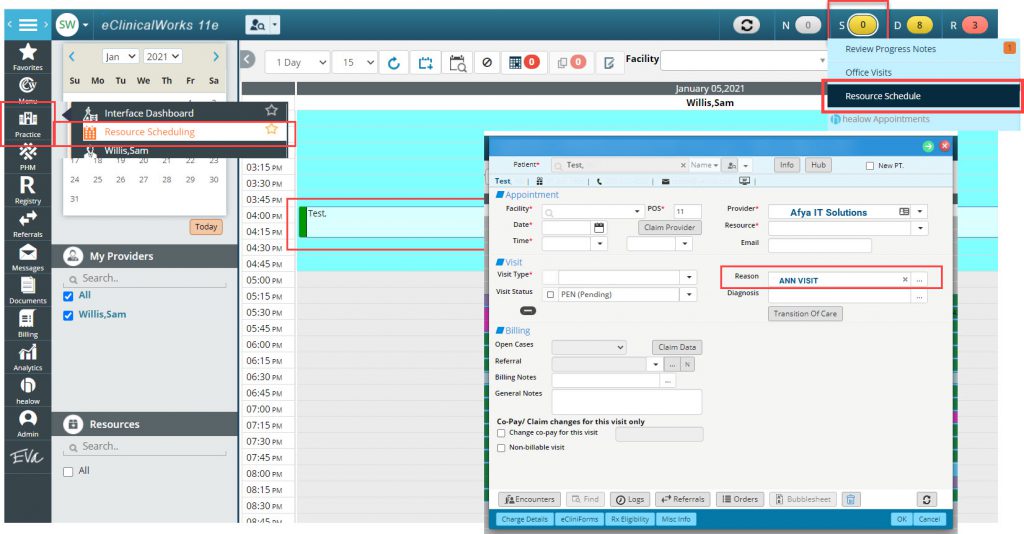
Task: Expand the Resource dropdown in dialog
Action: (920, 228)
